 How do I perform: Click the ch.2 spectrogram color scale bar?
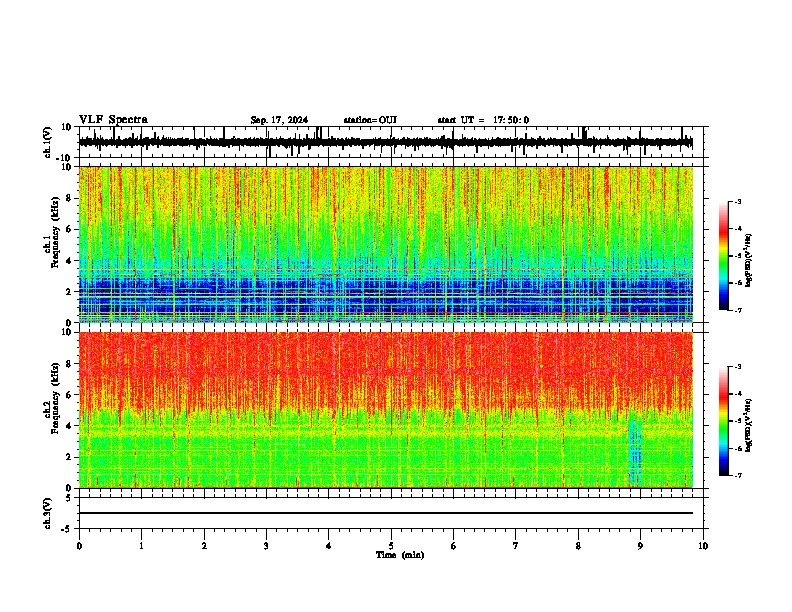click(x=724, y=421)
